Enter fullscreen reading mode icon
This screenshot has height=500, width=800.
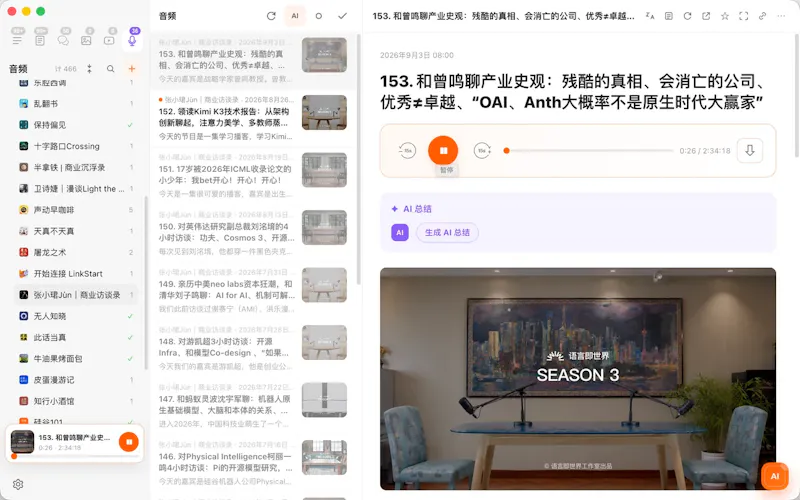click(x=743, y=16)
